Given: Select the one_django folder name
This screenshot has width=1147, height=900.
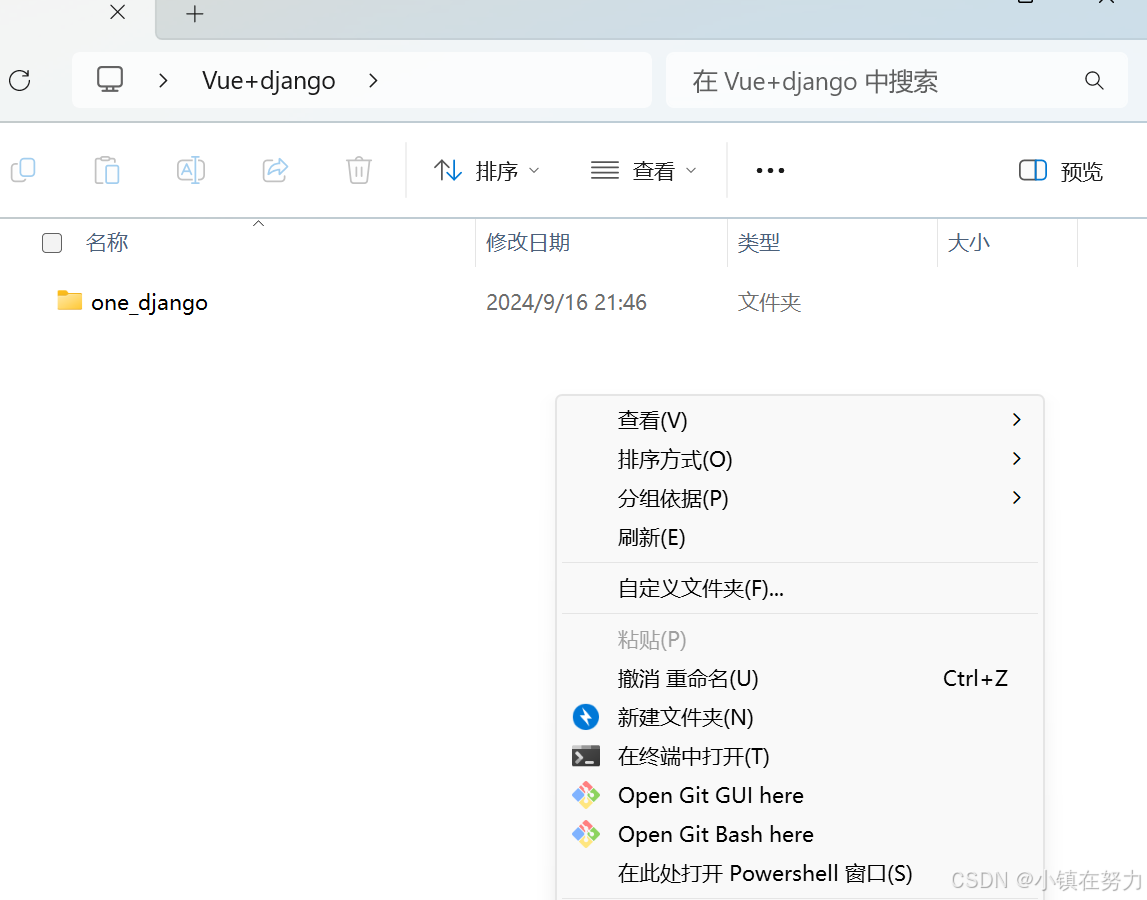Looking at the screenshot, I should pos(149,302).
